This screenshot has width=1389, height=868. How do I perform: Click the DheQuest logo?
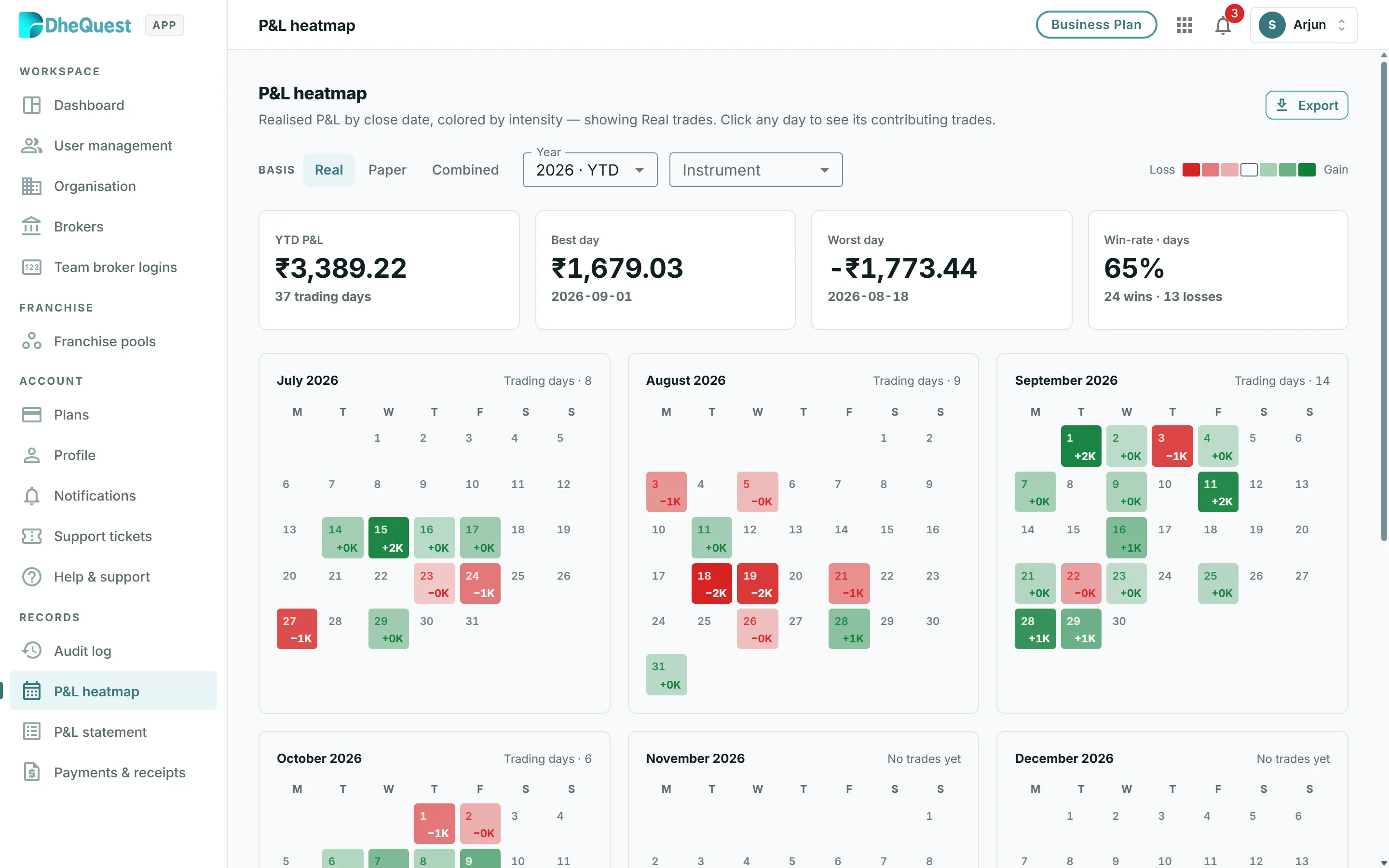click(75, 25)
